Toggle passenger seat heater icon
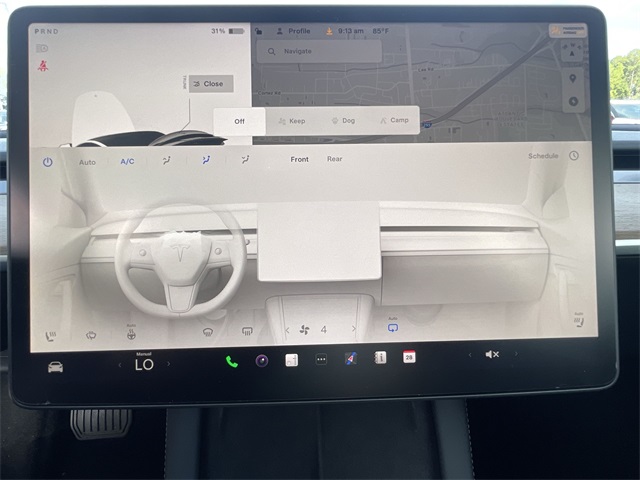This screenshot has width=640, height=480. tap(579, 321)
